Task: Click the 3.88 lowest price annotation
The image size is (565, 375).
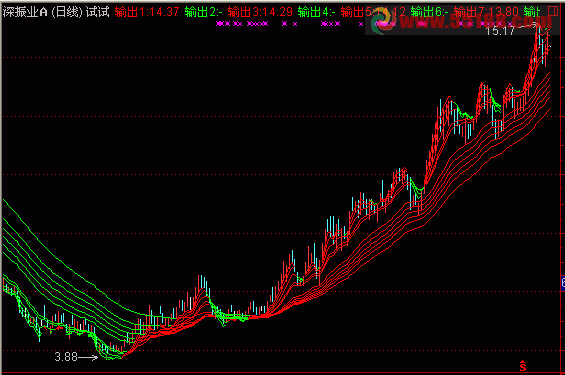Action: [x=66, y=357]
